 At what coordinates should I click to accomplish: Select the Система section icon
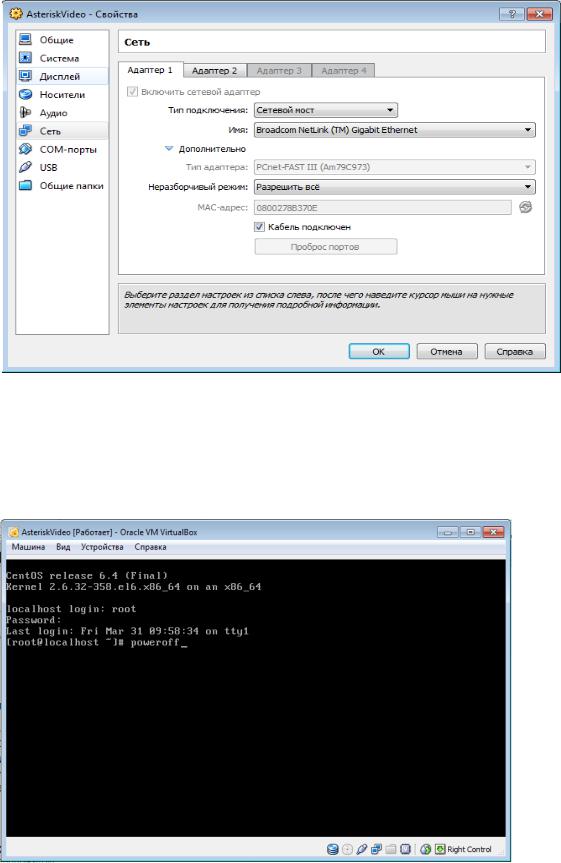coord(25,58)
